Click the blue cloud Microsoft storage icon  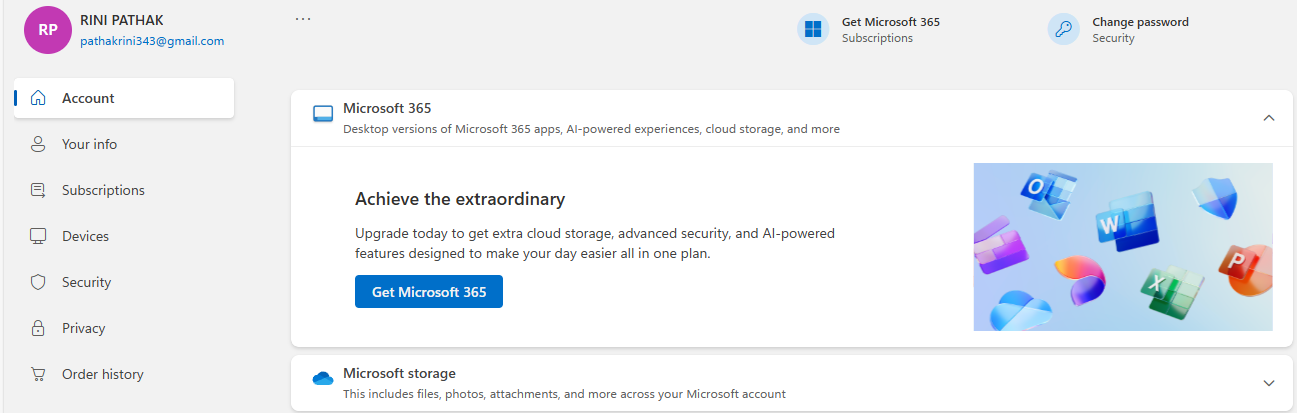322,379
